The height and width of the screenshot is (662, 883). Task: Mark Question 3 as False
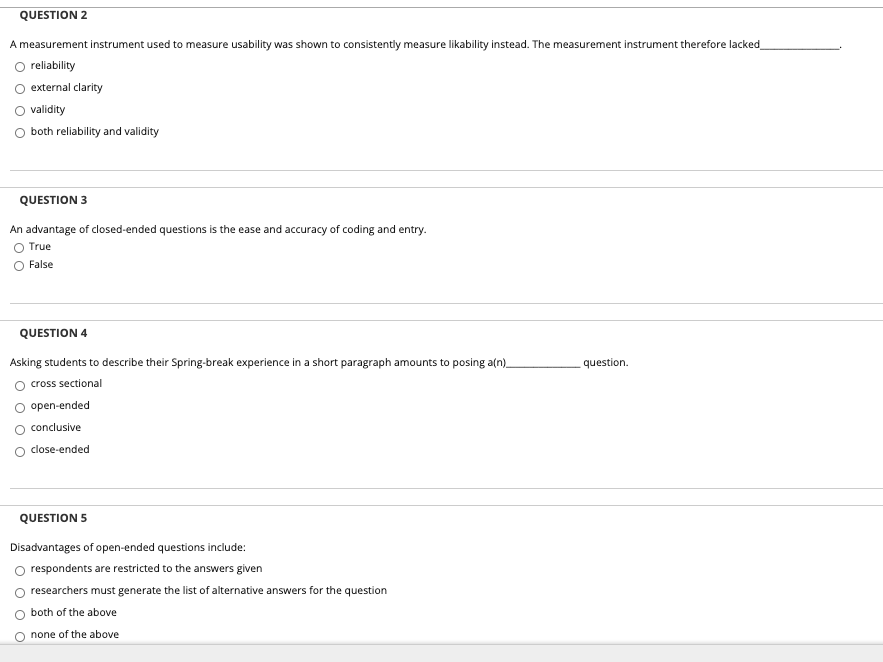(19, 266)
